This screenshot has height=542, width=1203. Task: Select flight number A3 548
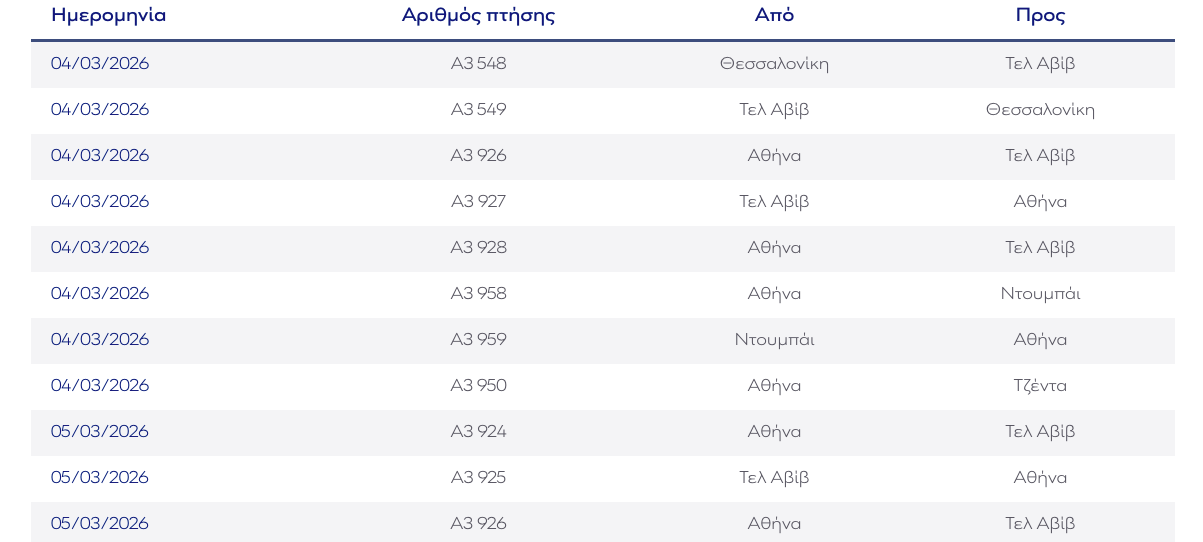(x=478, y=64)
